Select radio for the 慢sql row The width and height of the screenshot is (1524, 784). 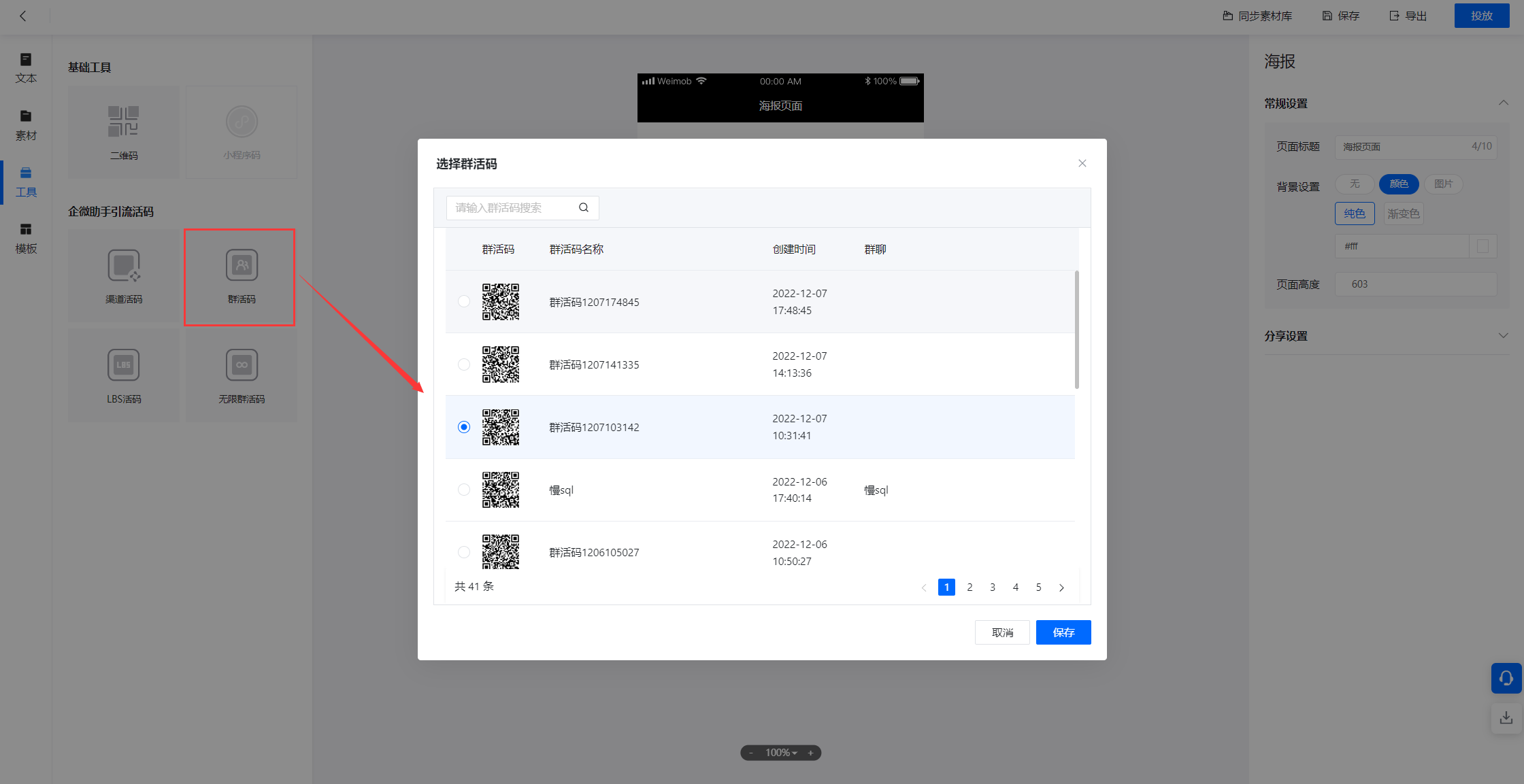click(x=464, y=490)
